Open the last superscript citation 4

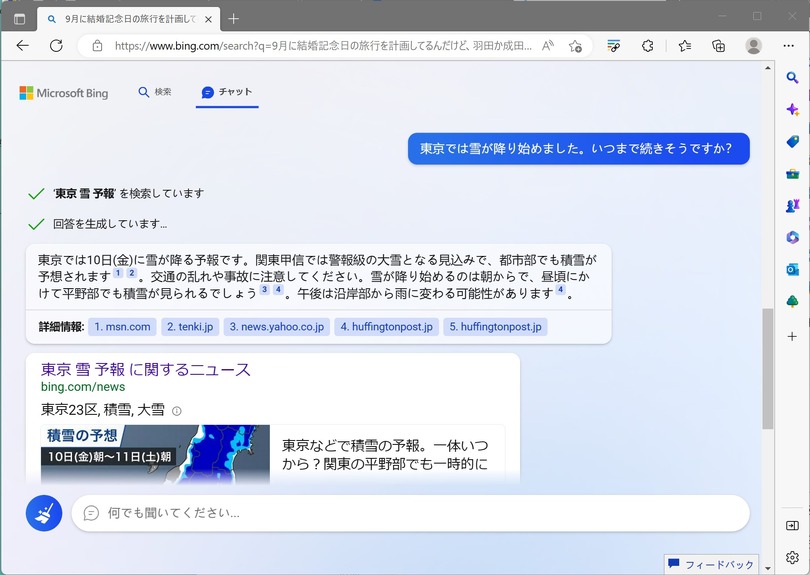coord(560,289)
